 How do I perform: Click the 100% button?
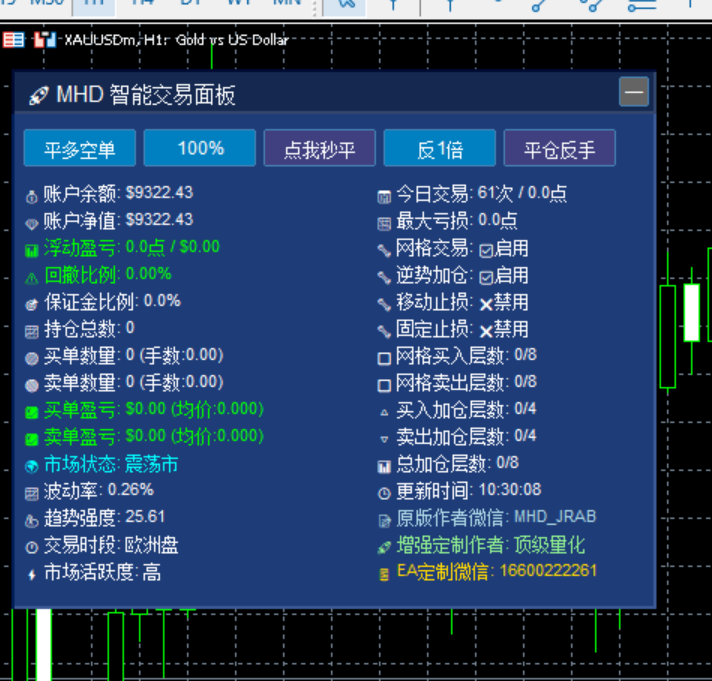click(200, 148)
